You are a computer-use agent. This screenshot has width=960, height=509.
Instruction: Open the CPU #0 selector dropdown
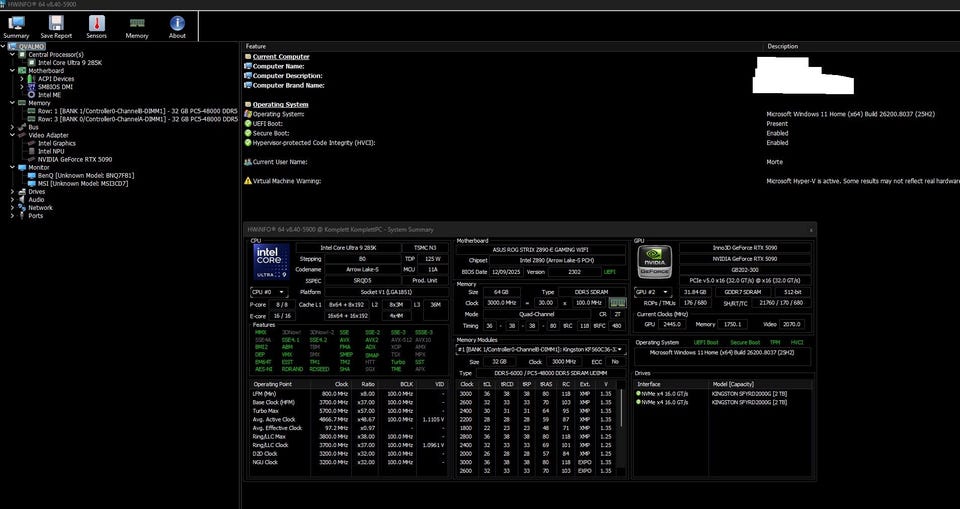tap(269, 292)
